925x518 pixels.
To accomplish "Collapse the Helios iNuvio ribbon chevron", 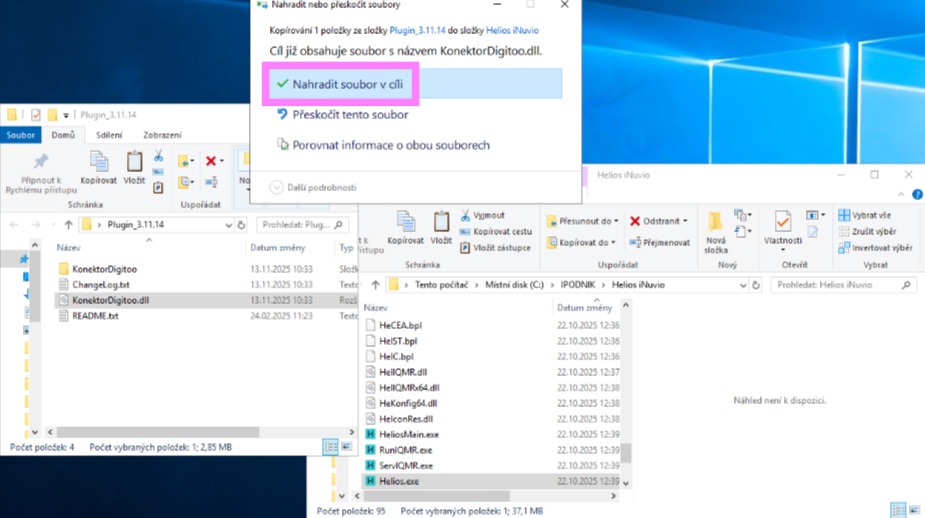I will 901,194.
